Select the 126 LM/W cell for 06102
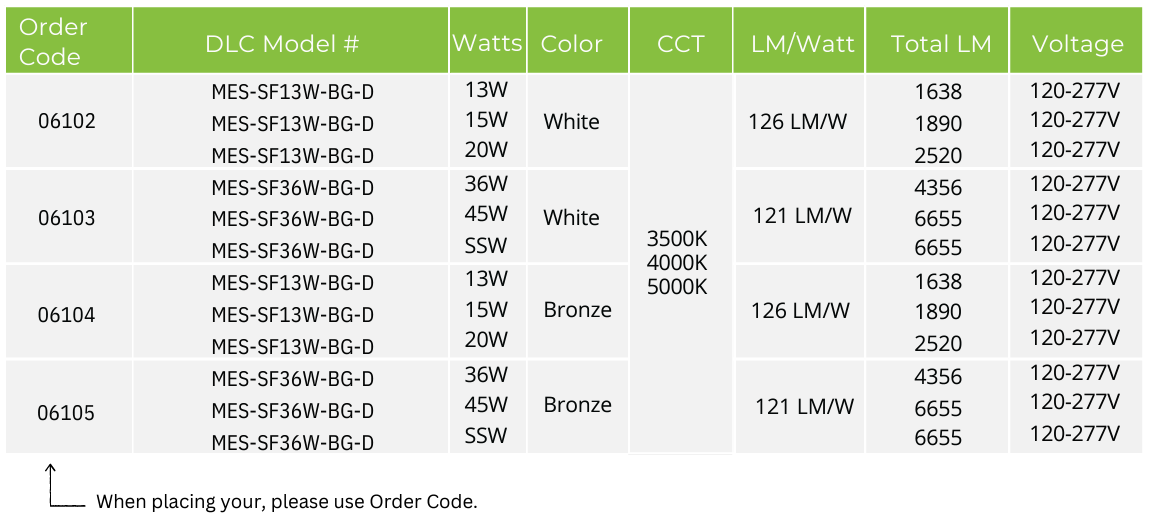Screen dimensions: 1151x522 (x=798, y=122)
